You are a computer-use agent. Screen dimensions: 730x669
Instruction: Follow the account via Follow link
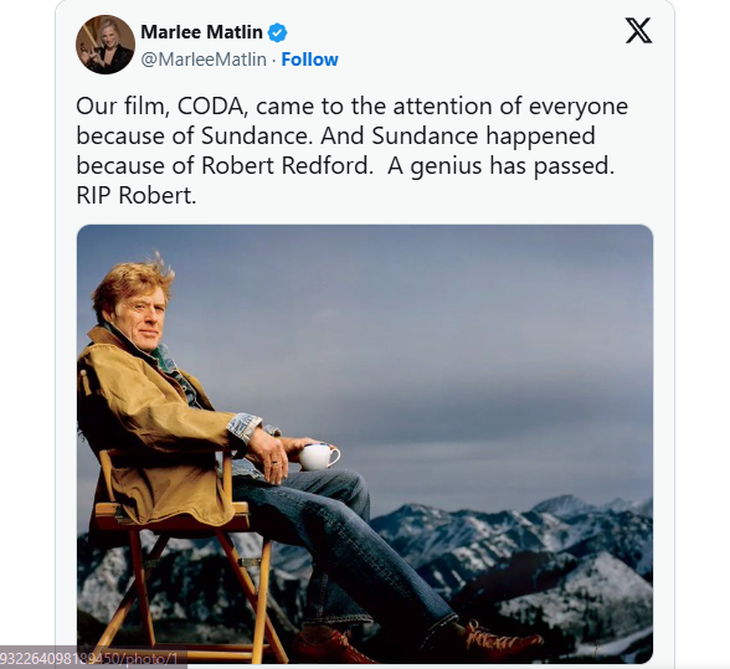[309, 60]
